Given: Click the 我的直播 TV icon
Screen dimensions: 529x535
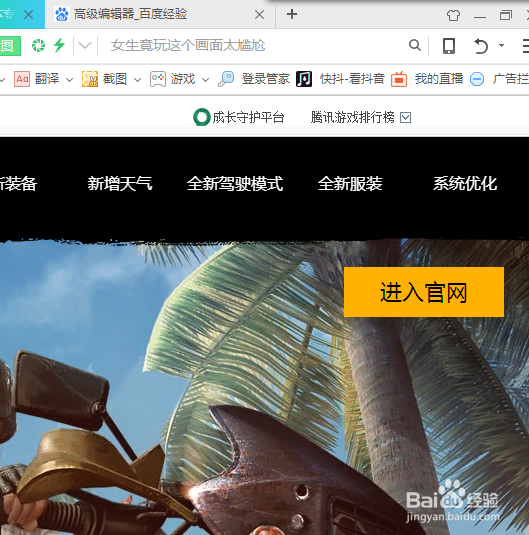Looking at the screenshot, I should point(399,79).
